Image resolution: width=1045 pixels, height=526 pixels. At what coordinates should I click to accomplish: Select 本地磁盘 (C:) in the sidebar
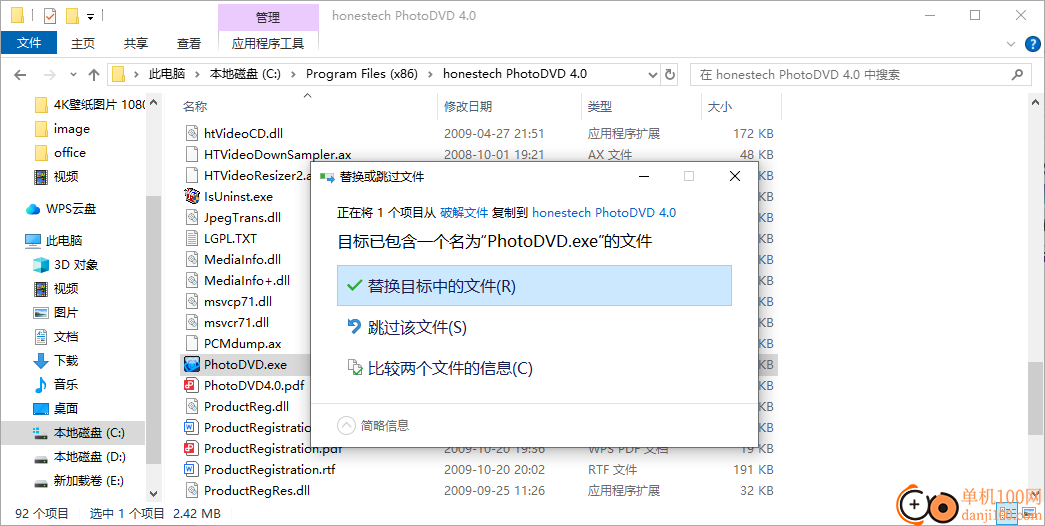89,433
